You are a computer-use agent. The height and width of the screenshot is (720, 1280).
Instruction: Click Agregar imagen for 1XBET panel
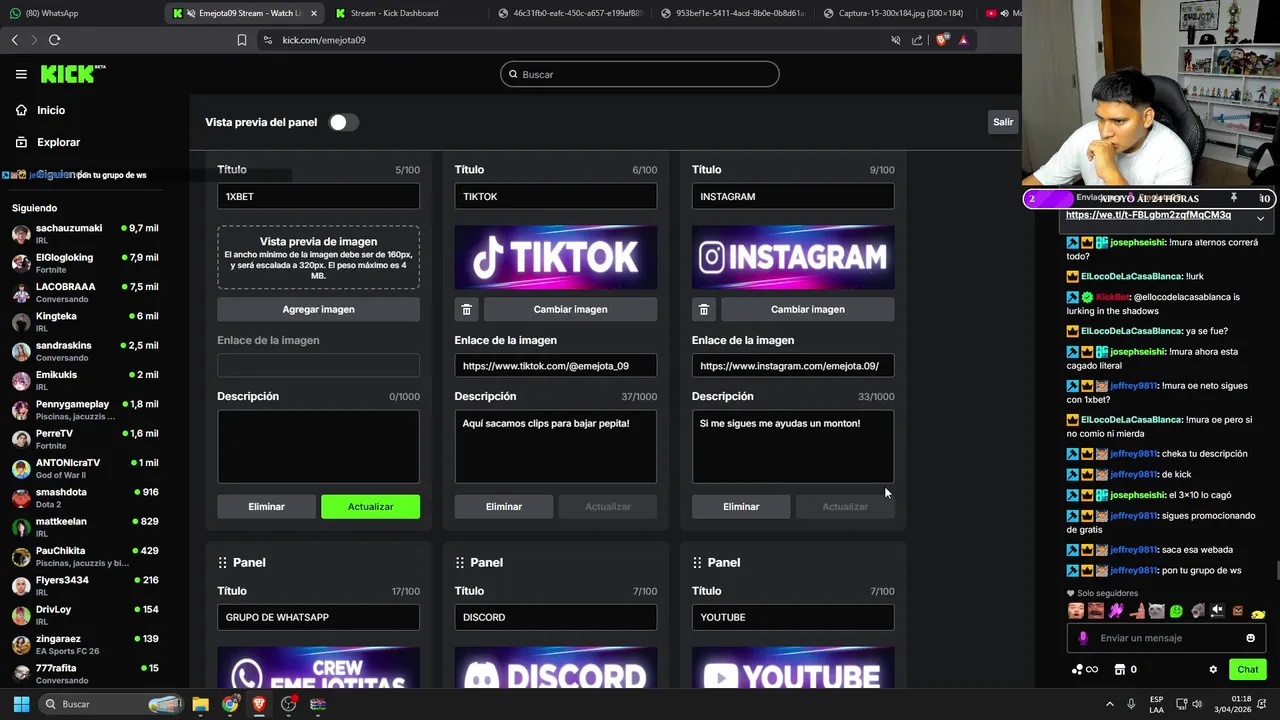318,309
